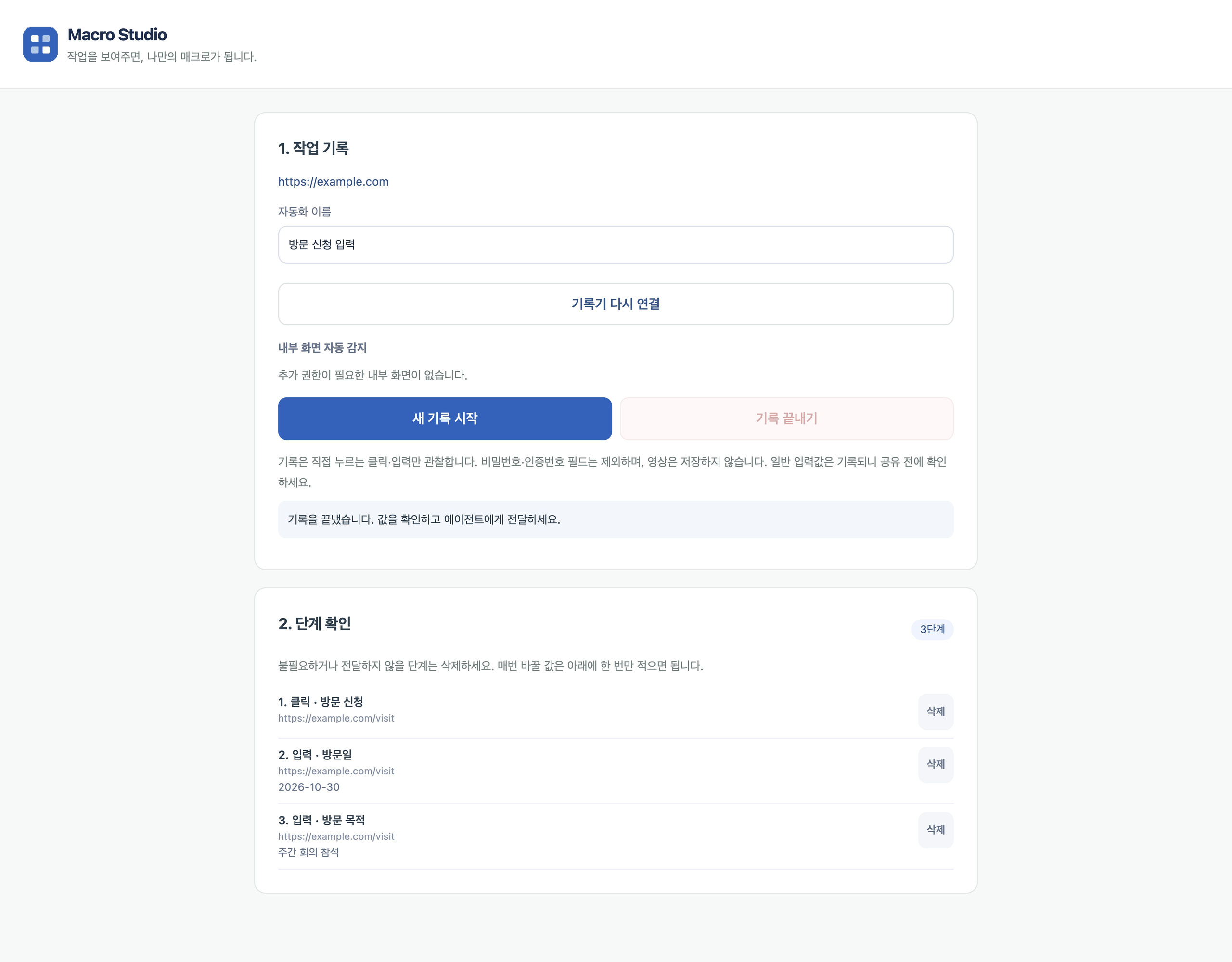The height and width of the screenshot is (962, 1232).
Task: Click the 기록기 다시 연결 button
Action: tap(616, 304)
